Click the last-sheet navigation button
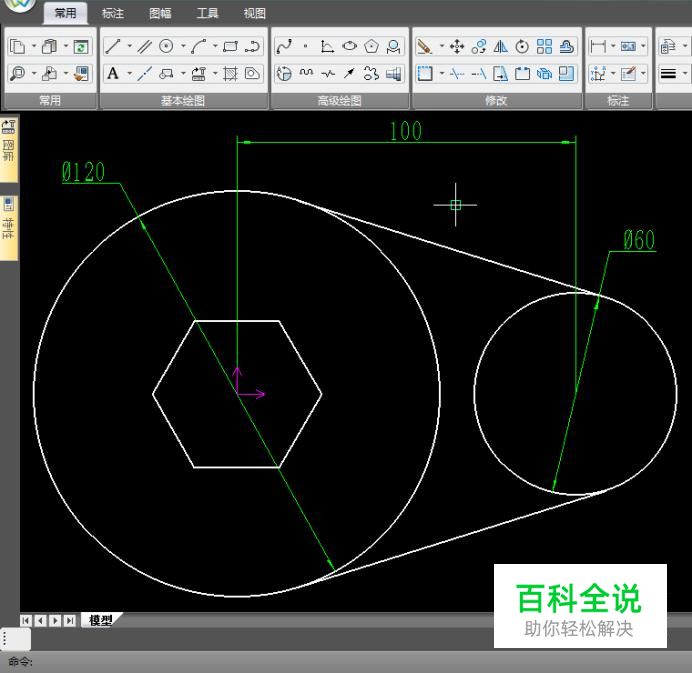 pos(70,620)
